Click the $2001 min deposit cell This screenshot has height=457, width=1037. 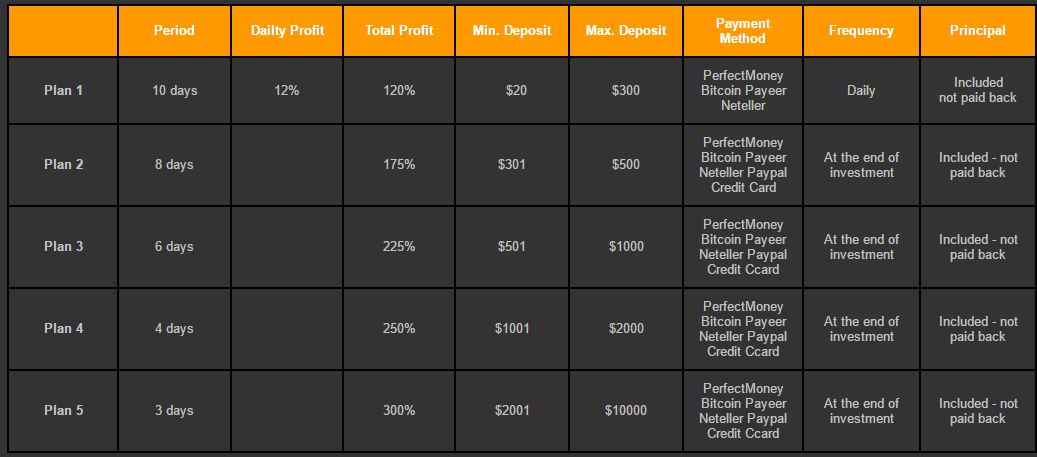click(512, 411)
